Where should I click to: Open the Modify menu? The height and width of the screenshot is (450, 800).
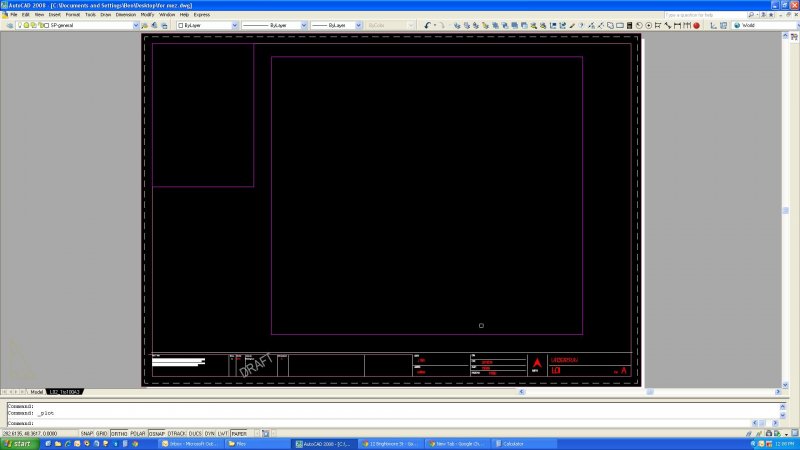tap(147, 15)
